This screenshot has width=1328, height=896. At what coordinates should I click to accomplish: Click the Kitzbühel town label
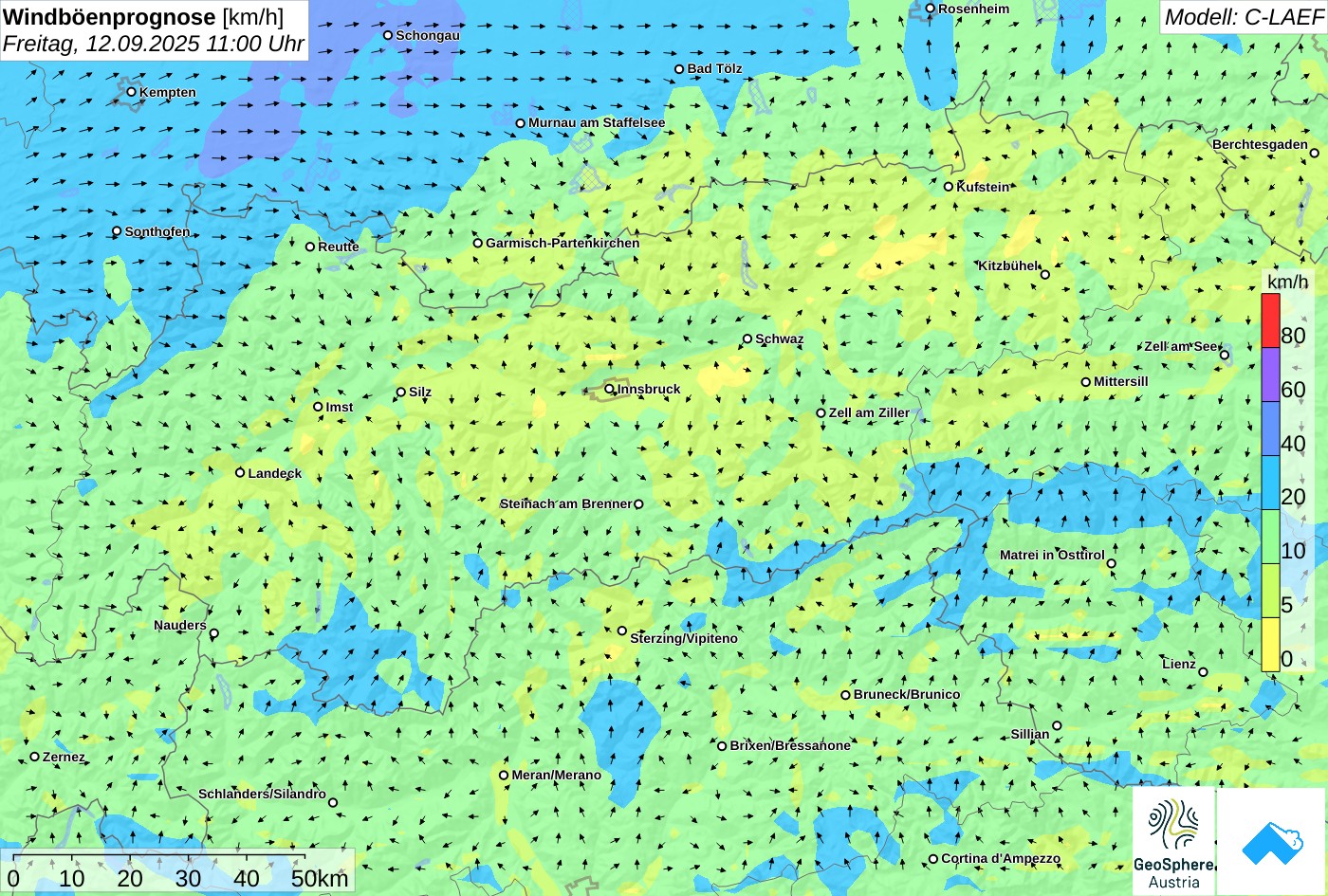(x=1008, y=265)
